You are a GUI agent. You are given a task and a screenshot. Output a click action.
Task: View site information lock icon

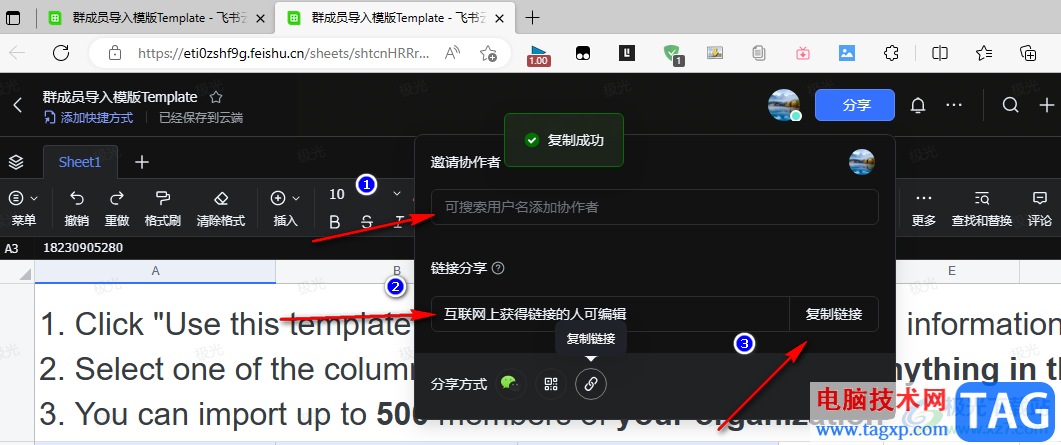click(x=114, y=53)
